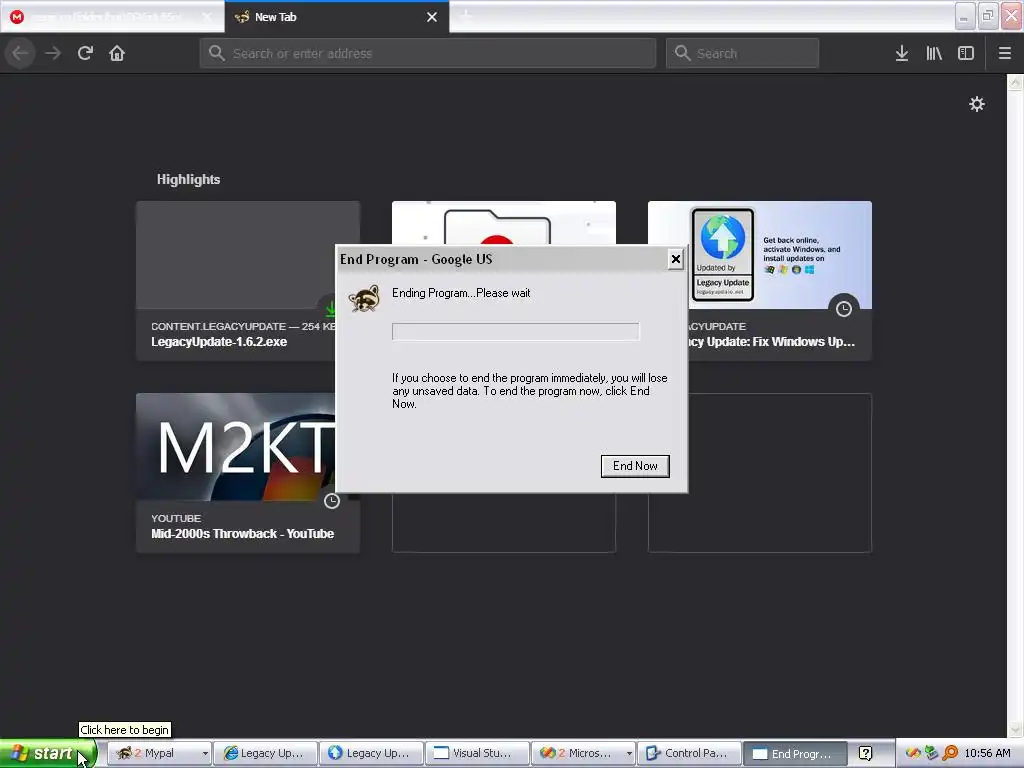Image resolution: width=1024 pixels, height=768 pixels.
Task: Open the Downloads panel arrow icon
Action: pyautogui.click(x=901, y=53)
